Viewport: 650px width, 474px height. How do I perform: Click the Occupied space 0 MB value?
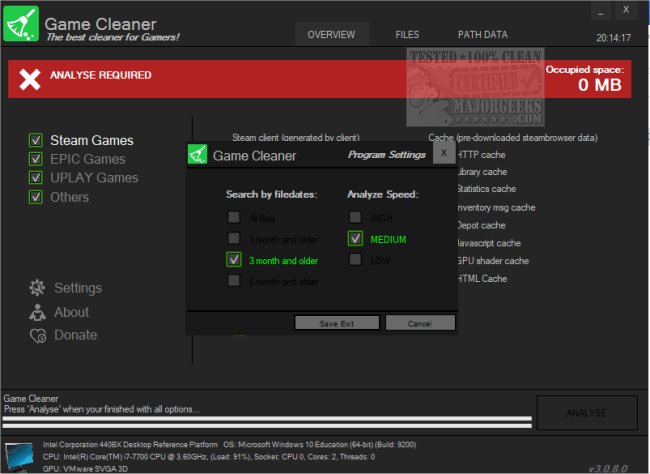point(600,85)
